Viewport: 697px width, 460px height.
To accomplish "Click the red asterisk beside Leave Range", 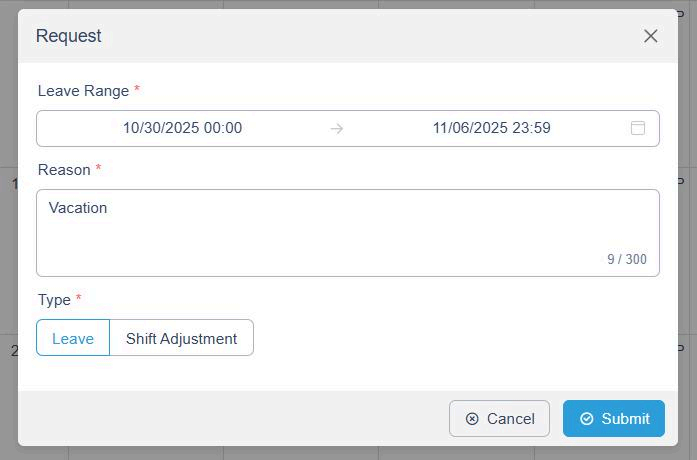I will [137, 90].
